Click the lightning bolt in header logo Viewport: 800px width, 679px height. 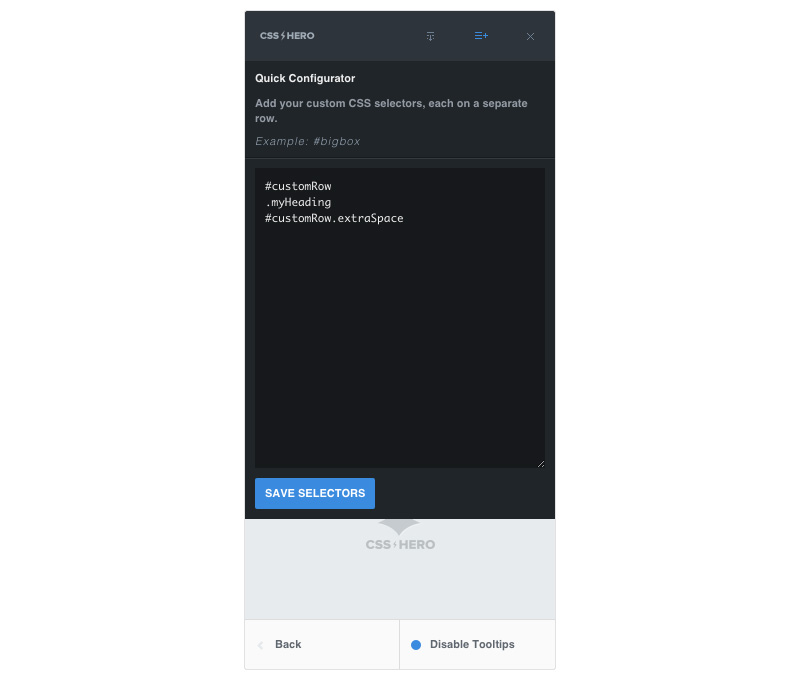283,36
